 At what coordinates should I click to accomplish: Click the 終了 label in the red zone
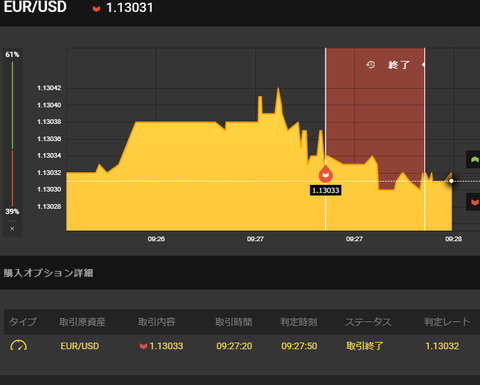click(399, 65)
